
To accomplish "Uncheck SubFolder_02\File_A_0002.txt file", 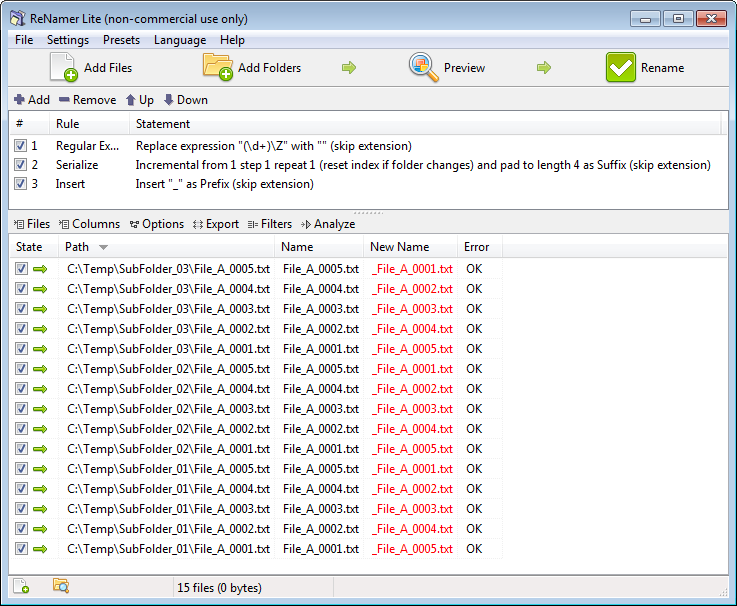I will [x=21, y=429].
